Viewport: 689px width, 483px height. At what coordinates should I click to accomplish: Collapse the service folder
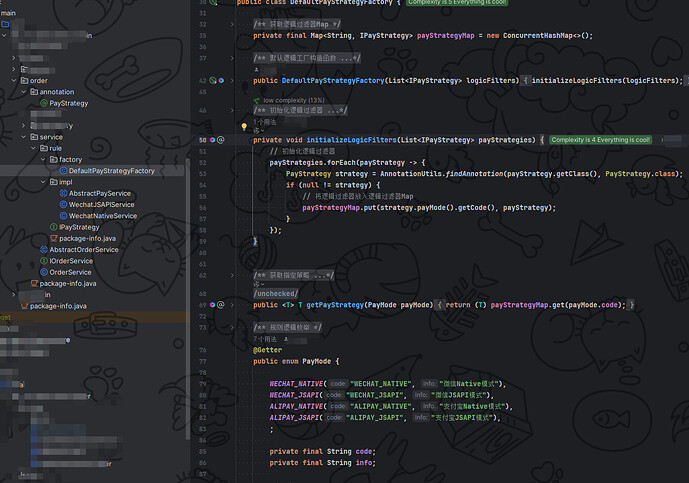[24, 137]
